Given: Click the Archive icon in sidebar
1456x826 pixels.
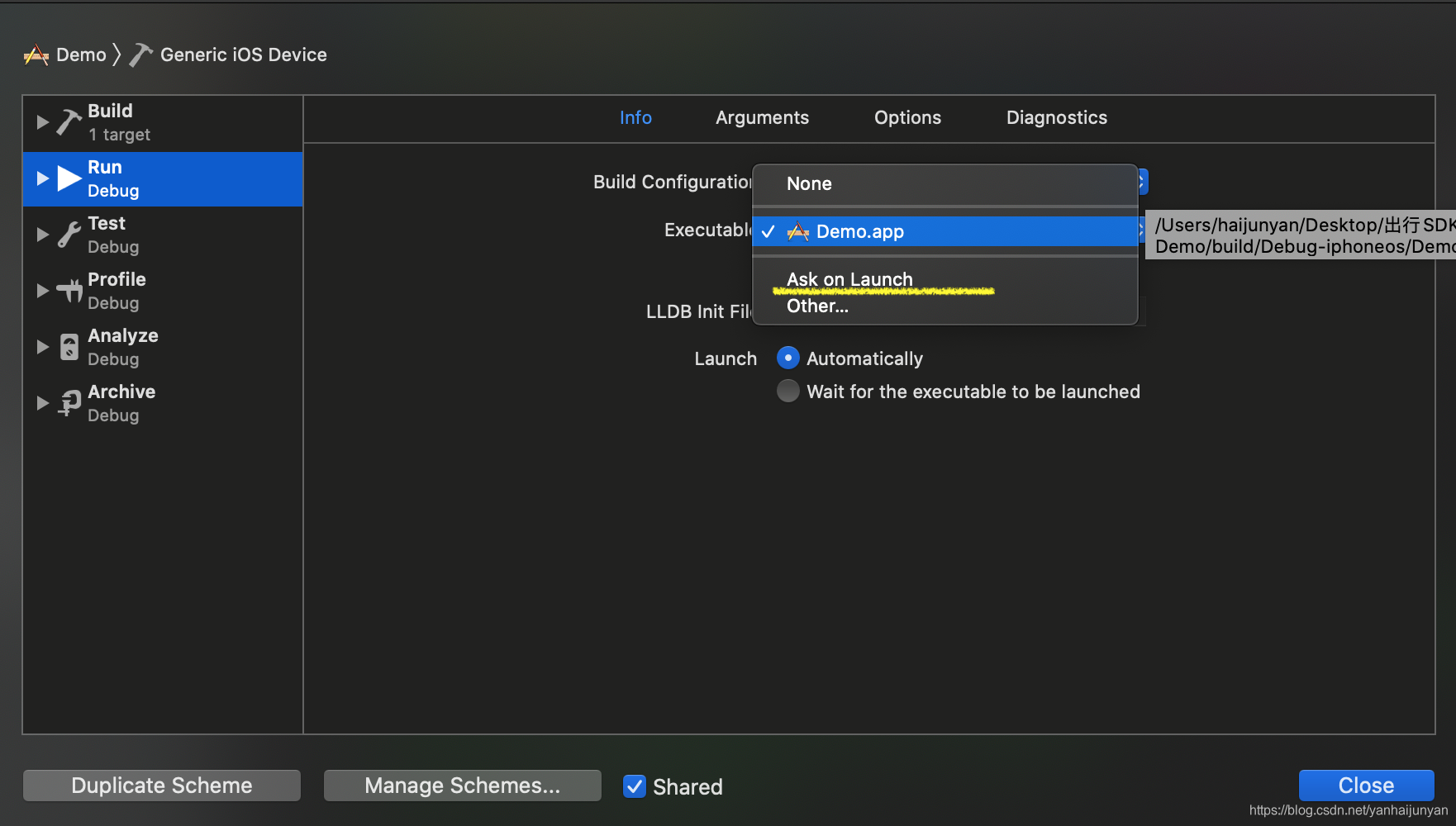Looking at the screenshot, I should click(x=69, y=403).
